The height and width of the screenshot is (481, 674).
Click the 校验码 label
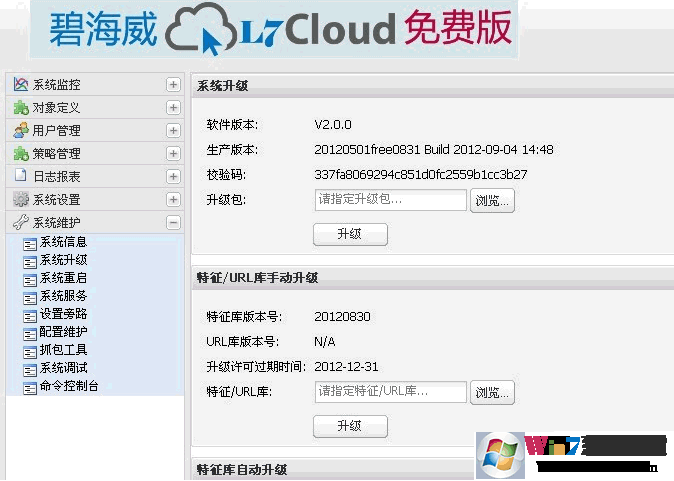pos(226,175)
